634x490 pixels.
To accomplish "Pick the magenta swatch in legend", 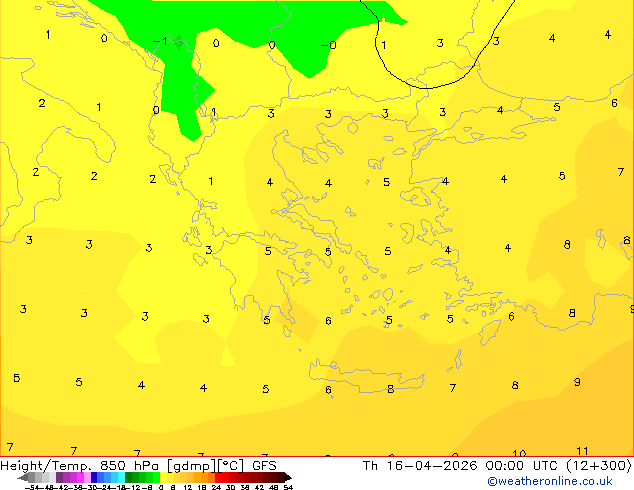I will click(x=80, y=478).
